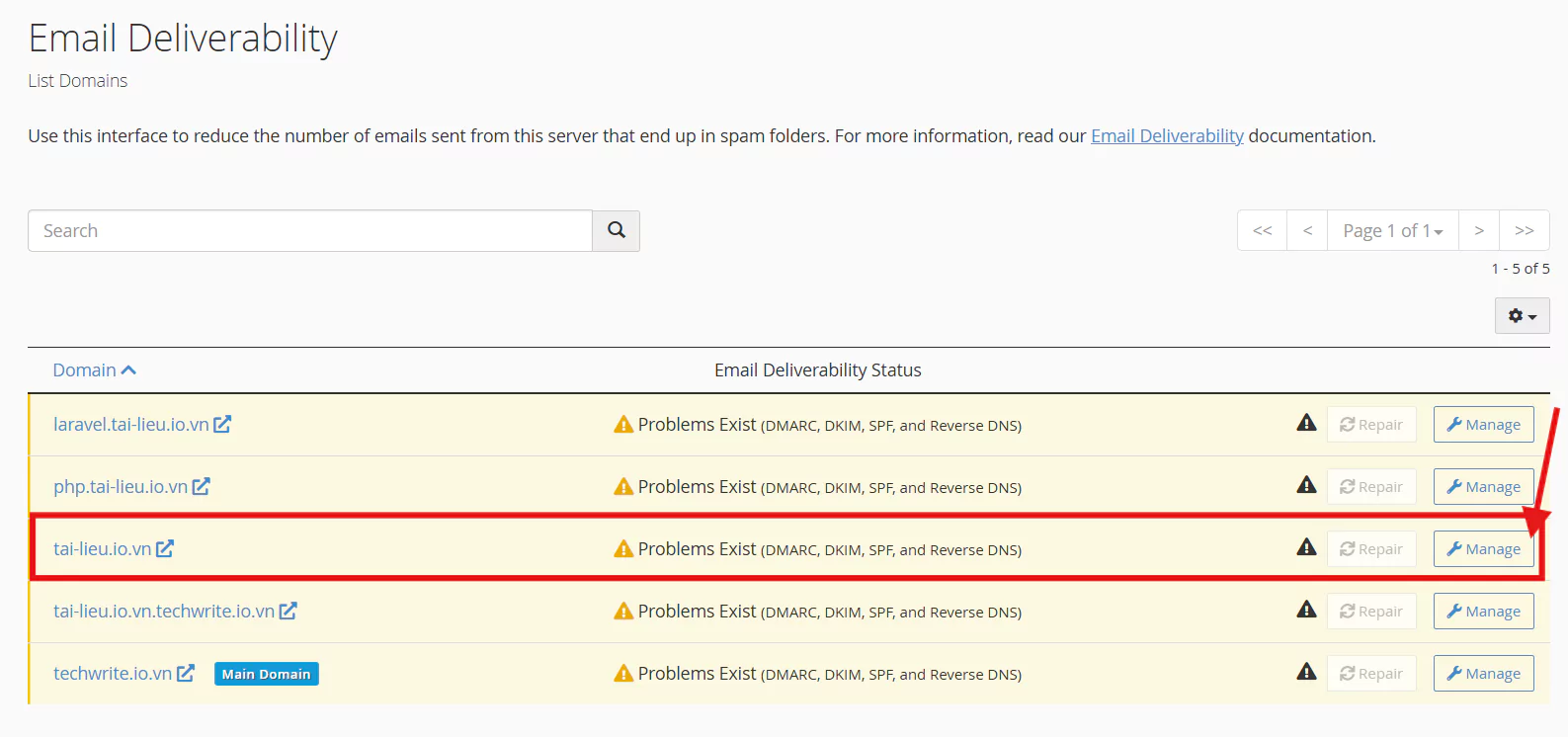
Task: Click the domain Search input field
Action: click(x=310, y=230)
